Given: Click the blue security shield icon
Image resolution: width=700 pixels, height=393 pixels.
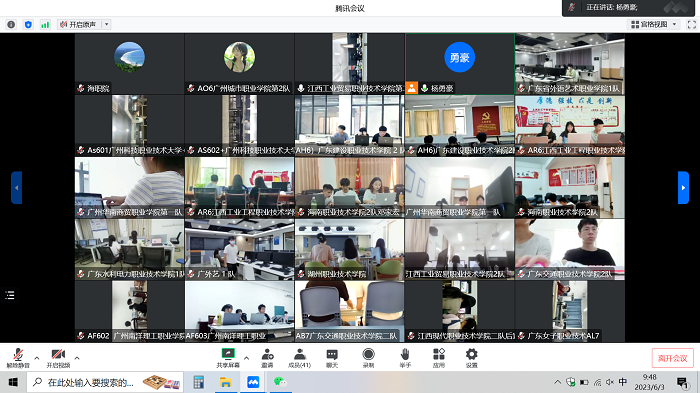Looking at the screenshot, I should pos(28,25).
